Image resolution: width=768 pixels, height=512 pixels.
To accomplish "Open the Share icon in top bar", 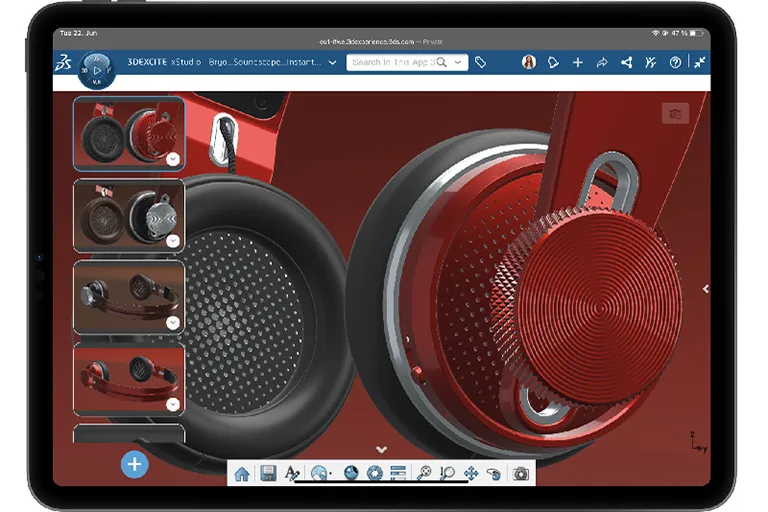I will click(x=626, y=62).
